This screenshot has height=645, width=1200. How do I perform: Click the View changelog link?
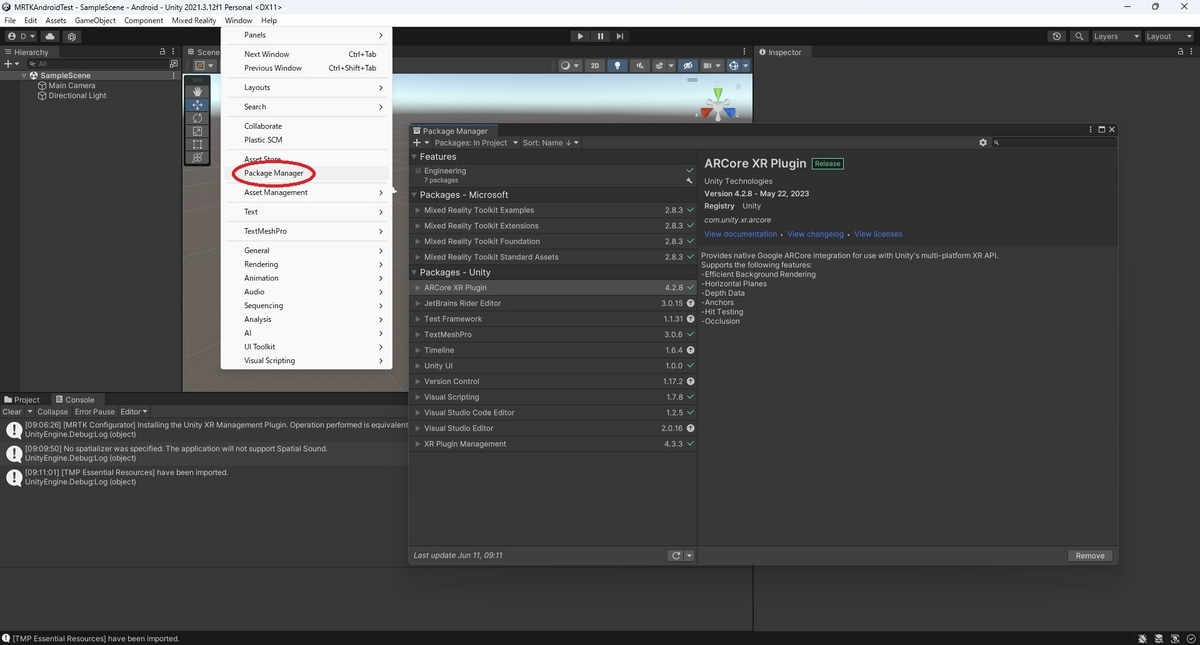point(816,234)
